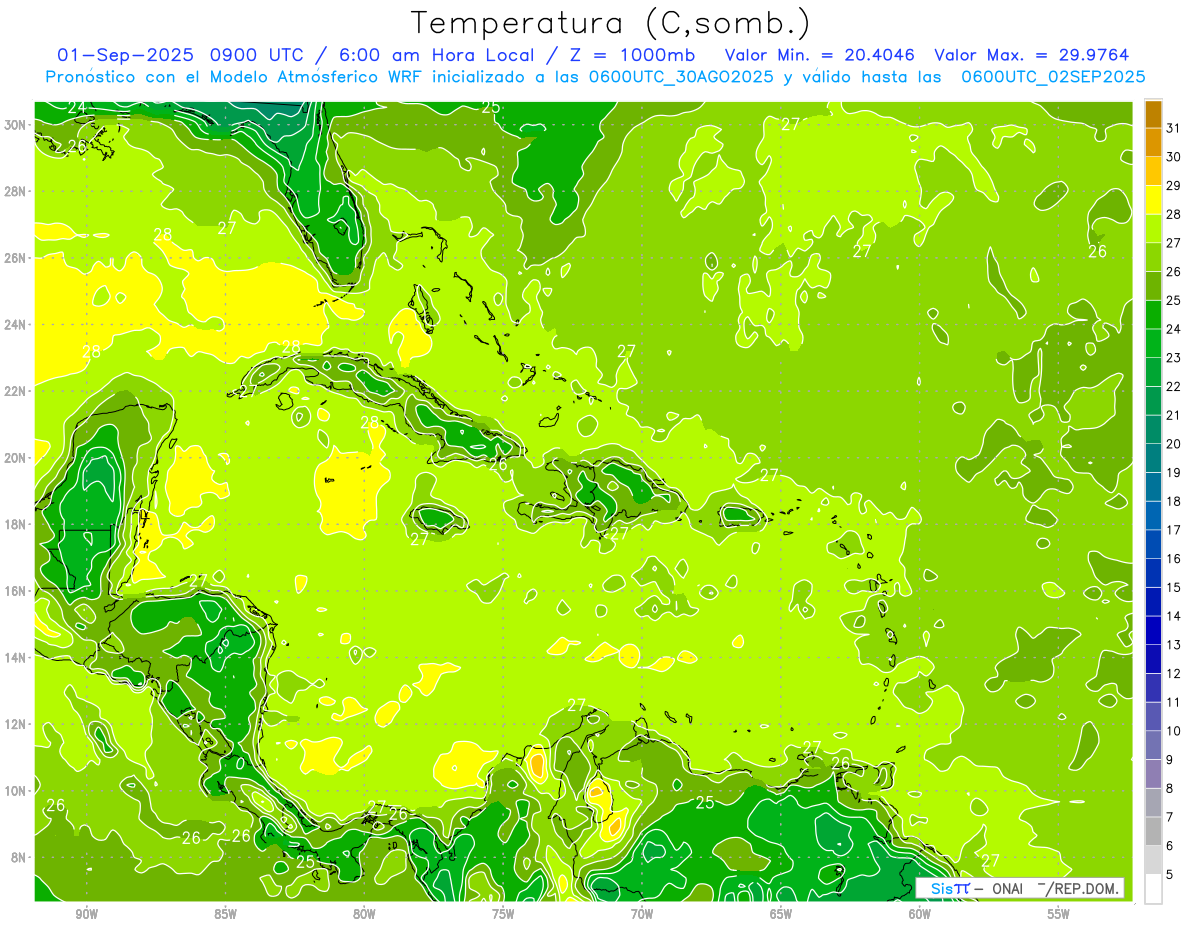The height and width of the screenshot is (927, 1200).
Task: Click the 30N latitude axis label
Action: coord(16,125)
